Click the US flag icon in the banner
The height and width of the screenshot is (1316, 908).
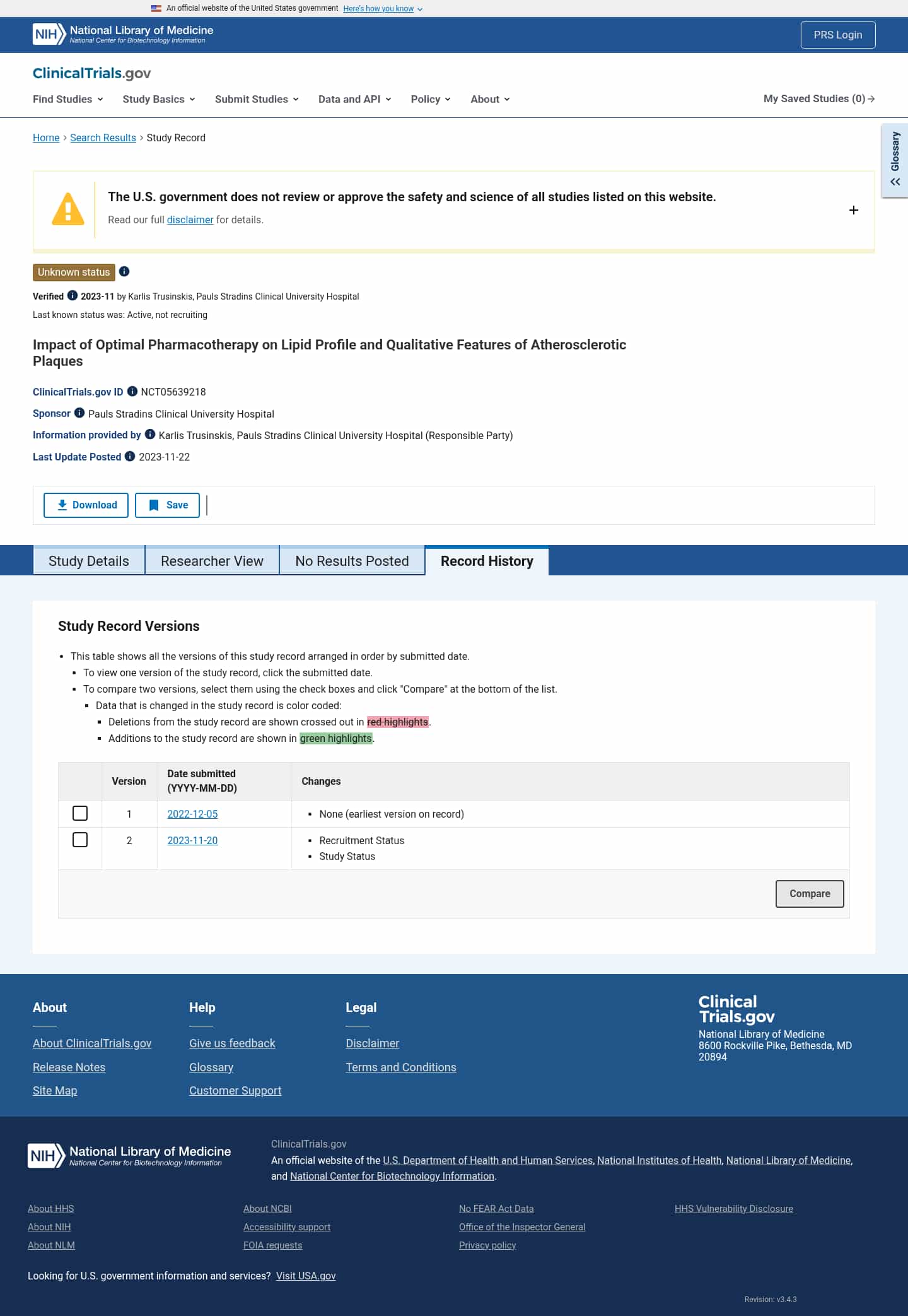pos(156,8)
